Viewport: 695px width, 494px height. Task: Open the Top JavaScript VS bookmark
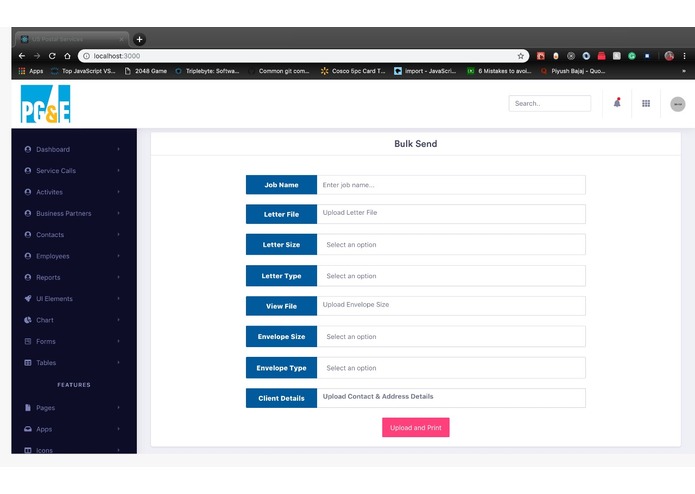83,71
